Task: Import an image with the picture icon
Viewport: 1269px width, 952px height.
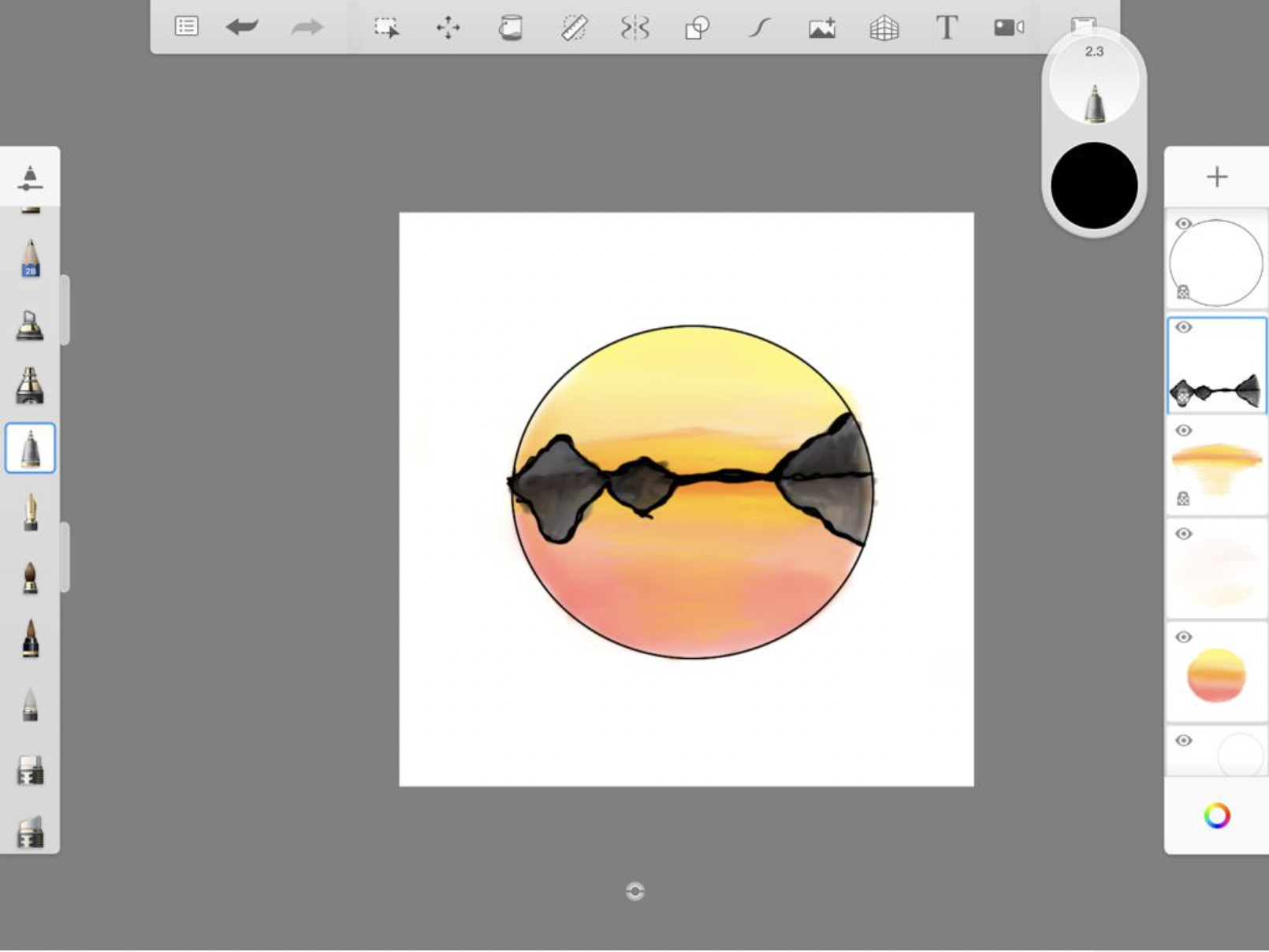Action: click(822, 28)
